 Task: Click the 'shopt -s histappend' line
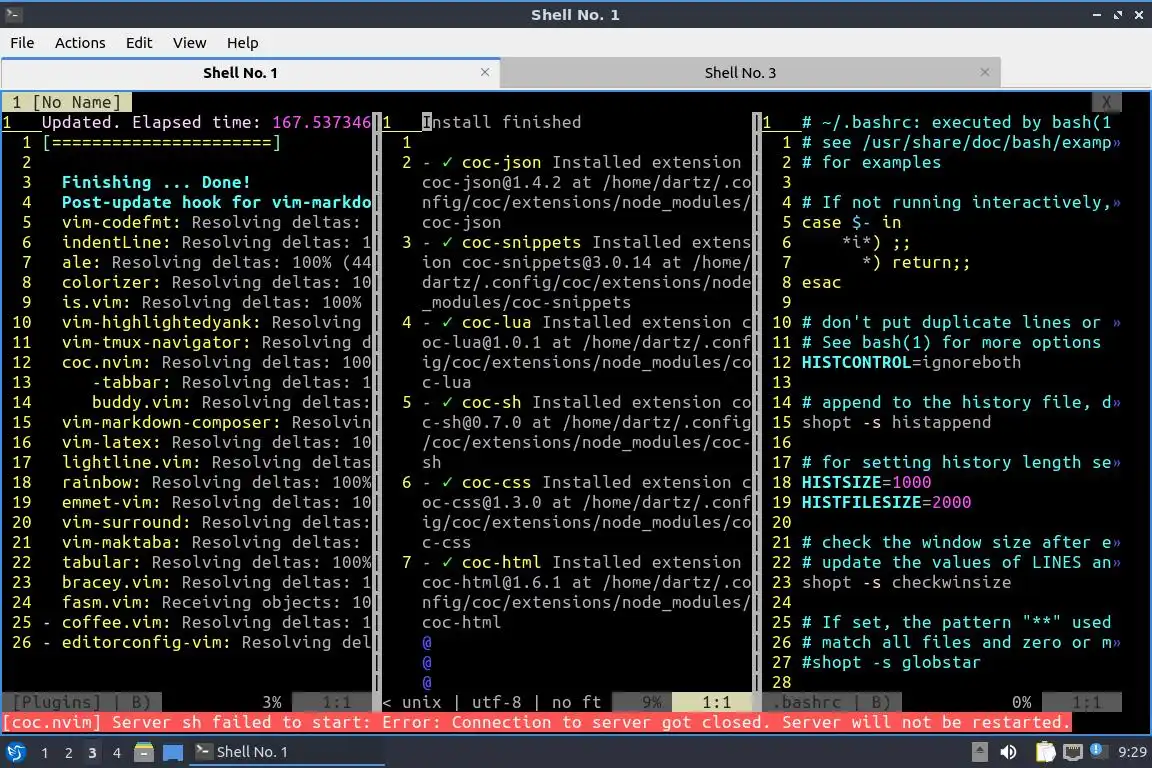click(896, 423)
